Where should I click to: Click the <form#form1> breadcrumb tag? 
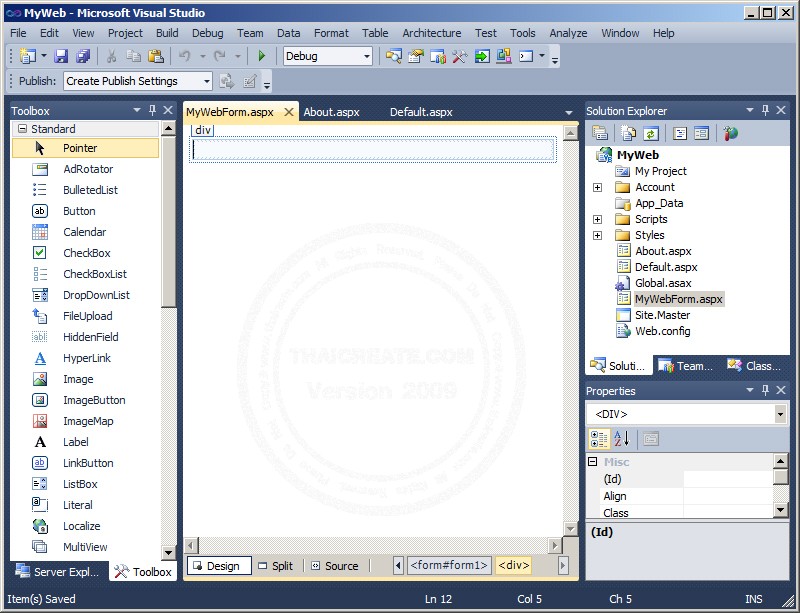[449, 566]
